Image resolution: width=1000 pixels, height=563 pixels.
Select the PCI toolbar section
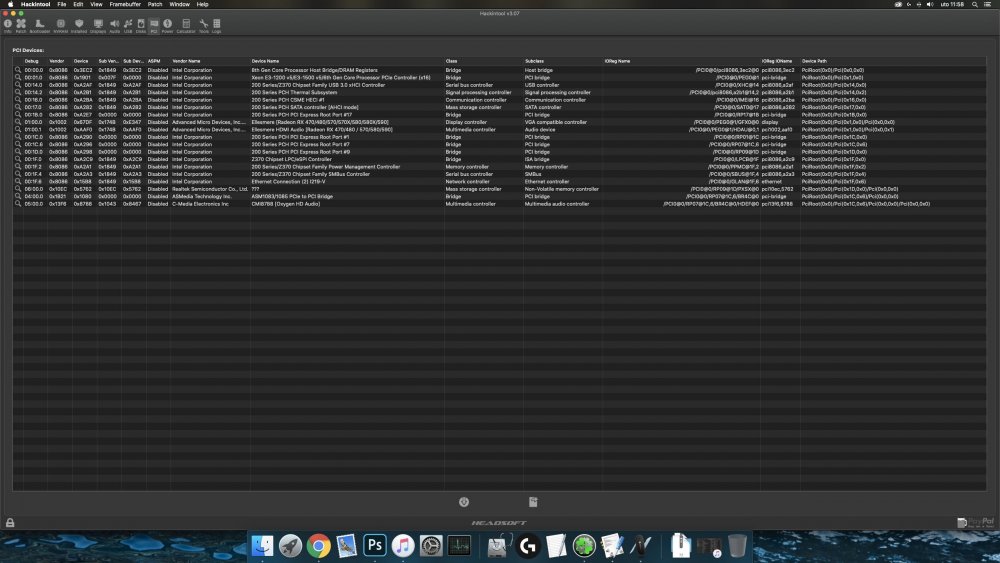point(154,26)
